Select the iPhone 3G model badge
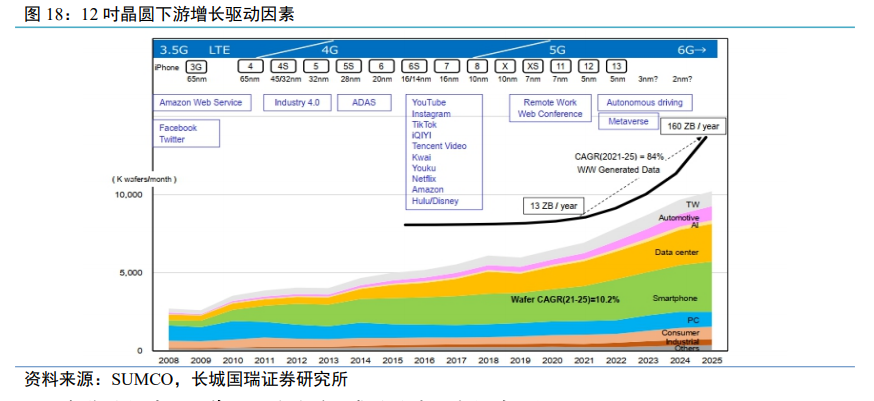The image size is (874, 401). [196, 67]
